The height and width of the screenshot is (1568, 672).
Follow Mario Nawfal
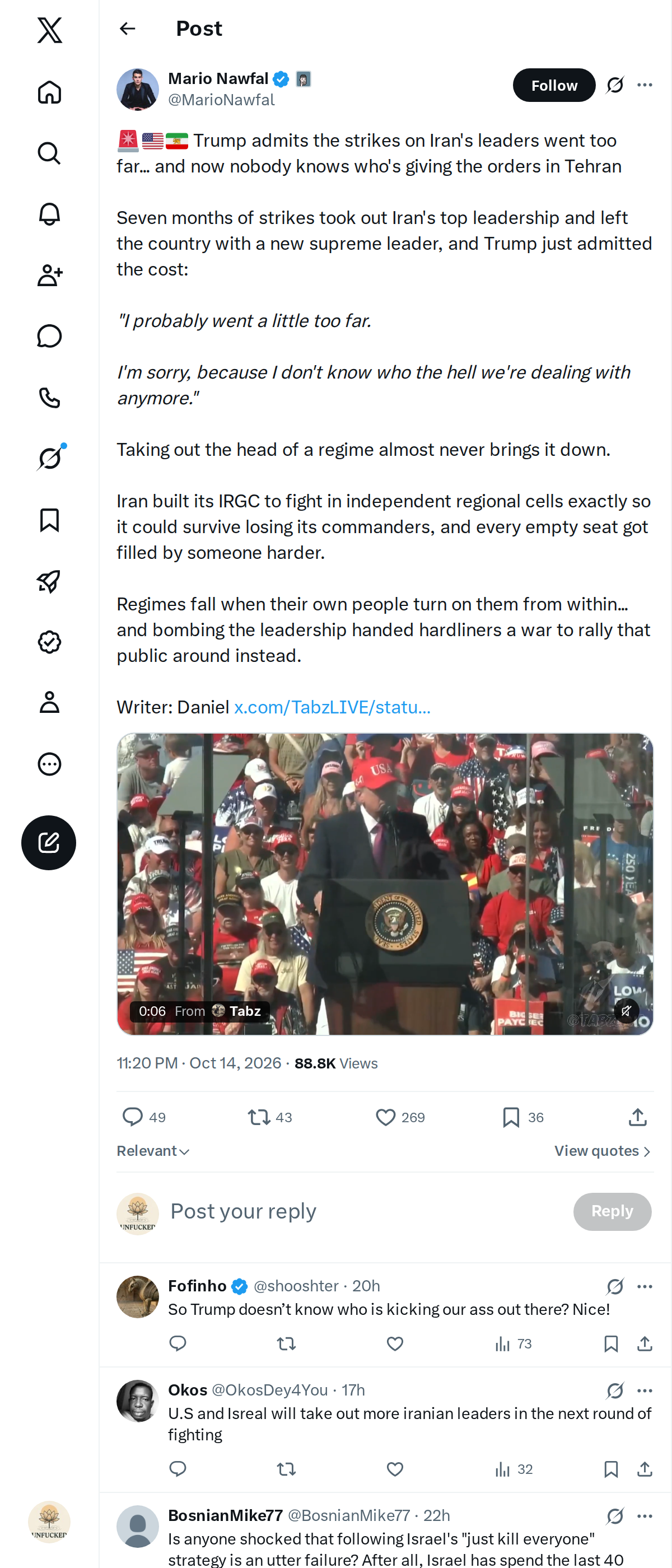coord(554,85)
